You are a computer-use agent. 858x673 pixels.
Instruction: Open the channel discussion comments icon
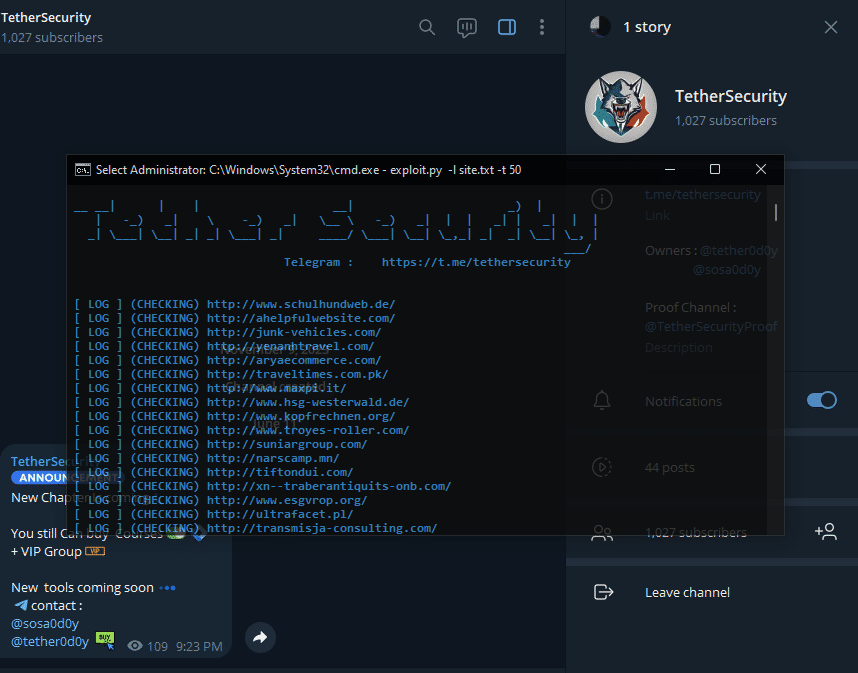pos(467,27)
